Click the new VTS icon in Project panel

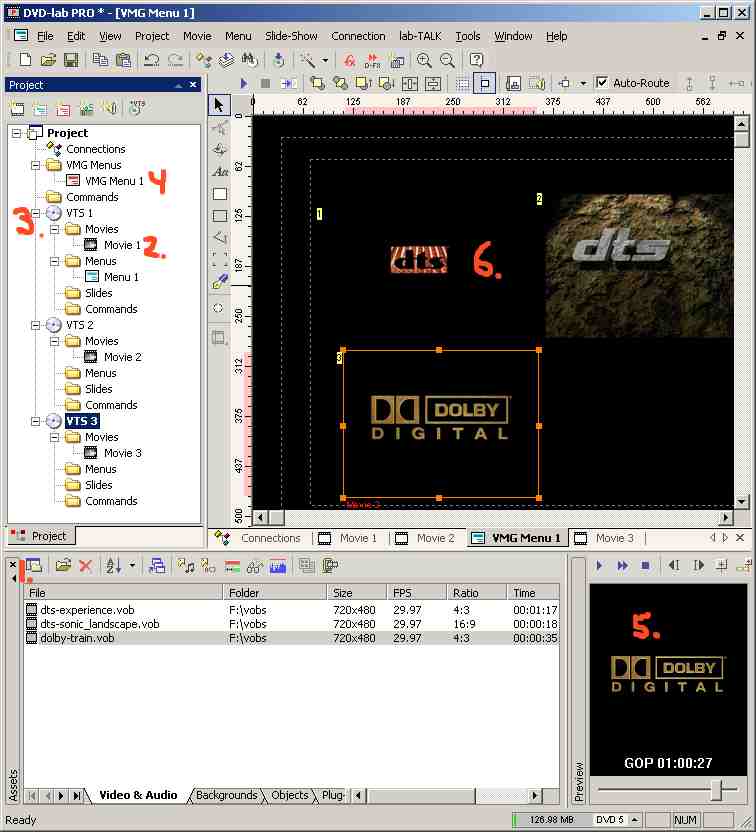tap(136, 108)
